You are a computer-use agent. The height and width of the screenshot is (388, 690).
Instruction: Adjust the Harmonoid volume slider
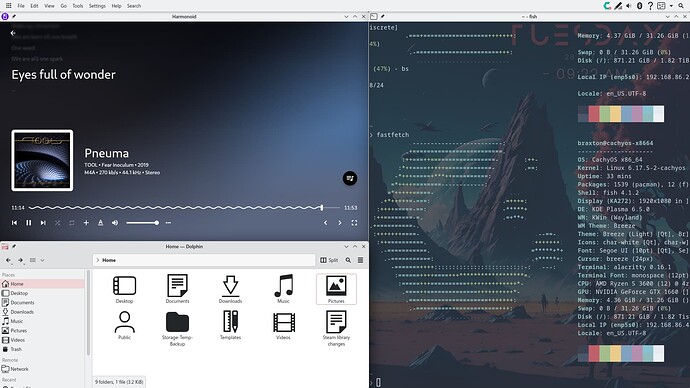point(142,223)
